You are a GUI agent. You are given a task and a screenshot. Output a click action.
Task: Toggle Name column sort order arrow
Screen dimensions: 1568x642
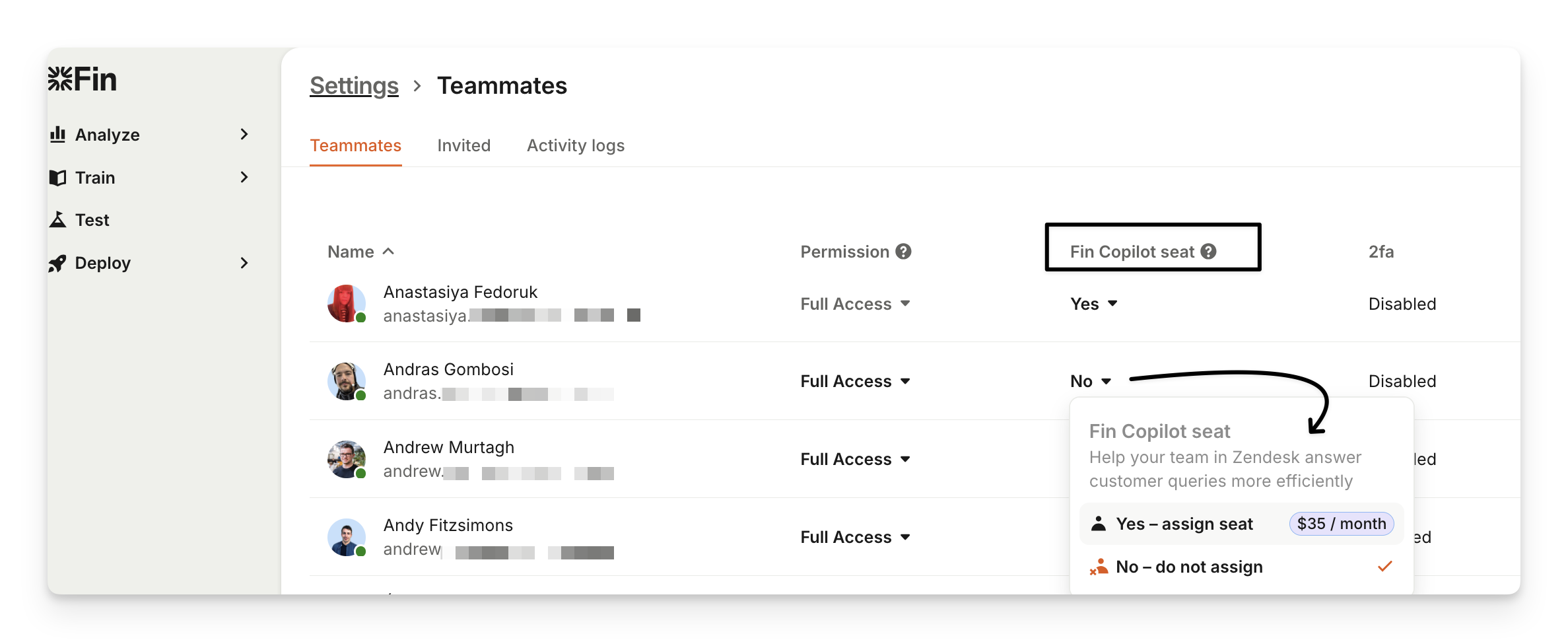tap(388, 252)
